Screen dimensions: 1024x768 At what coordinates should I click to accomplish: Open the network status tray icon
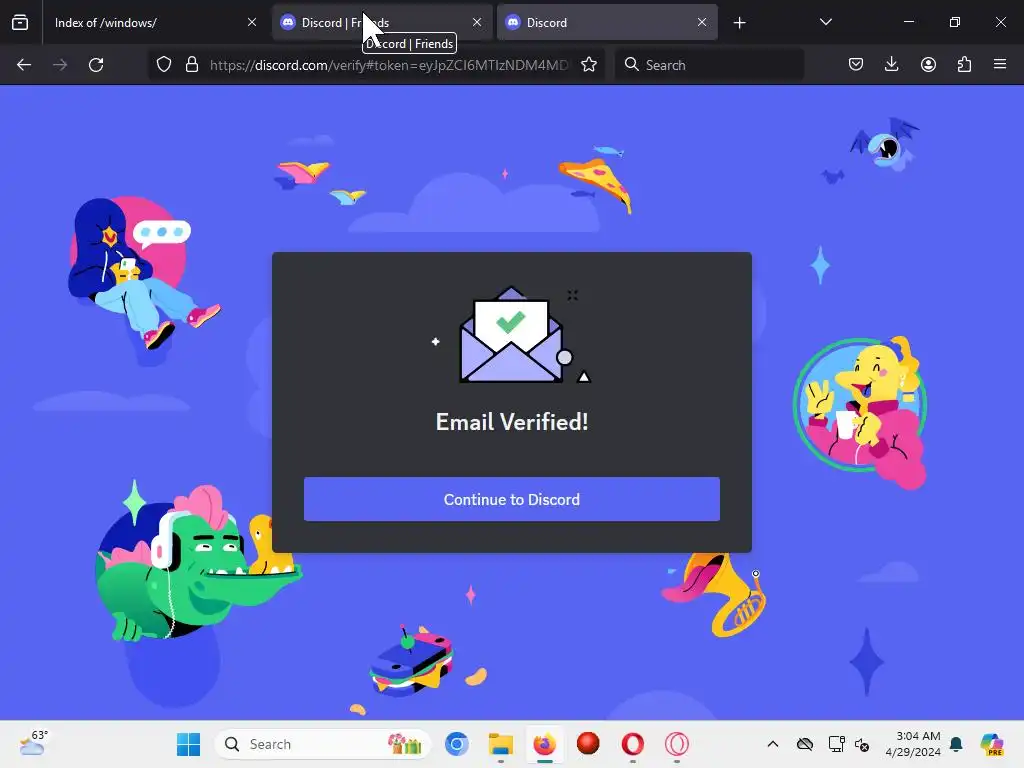coord(837,744)
